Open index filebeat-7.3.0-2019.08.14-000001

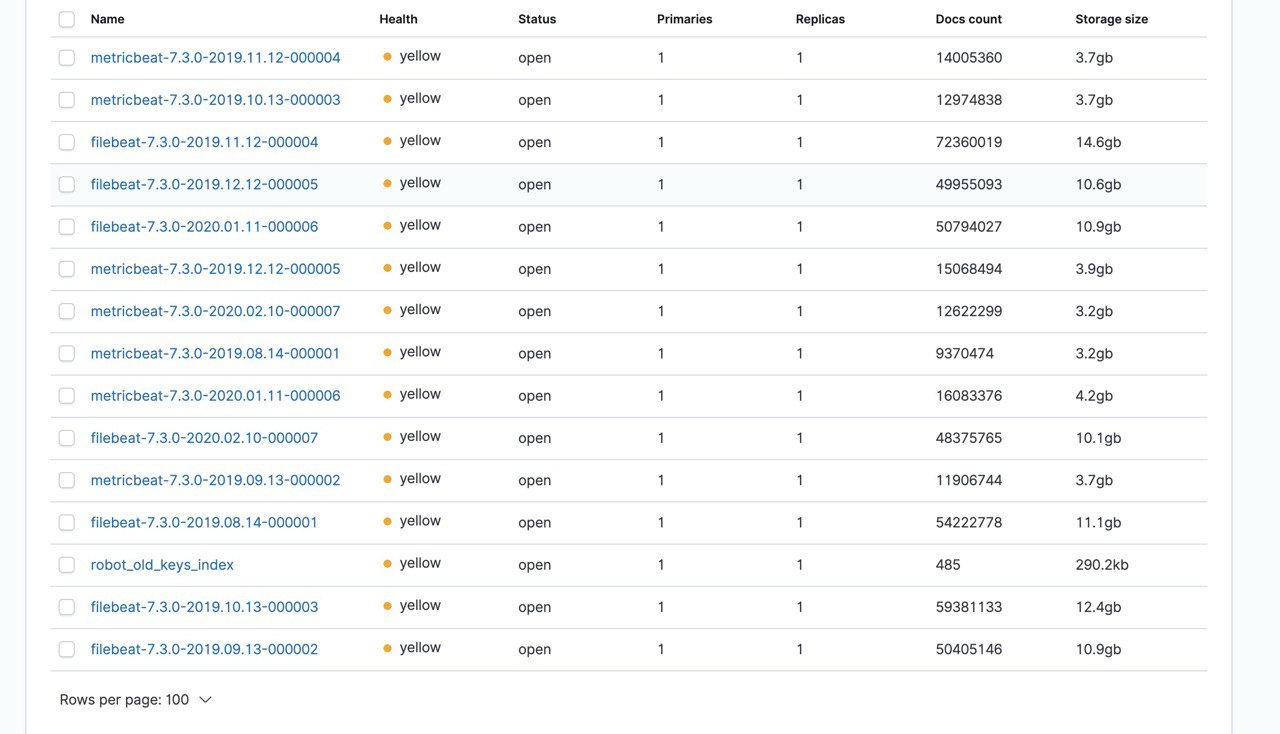204,522
